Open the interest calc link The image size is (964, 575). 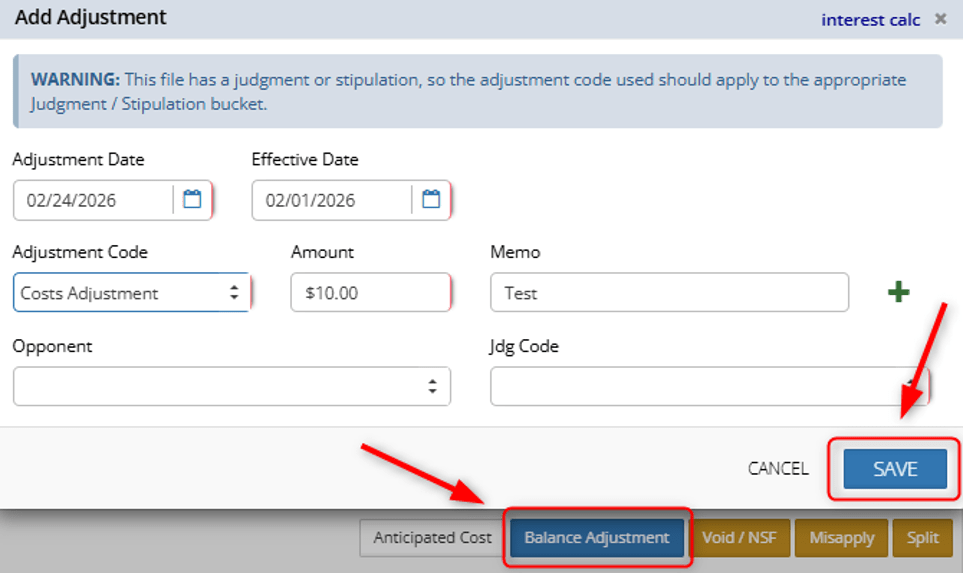tap(871, 20)
